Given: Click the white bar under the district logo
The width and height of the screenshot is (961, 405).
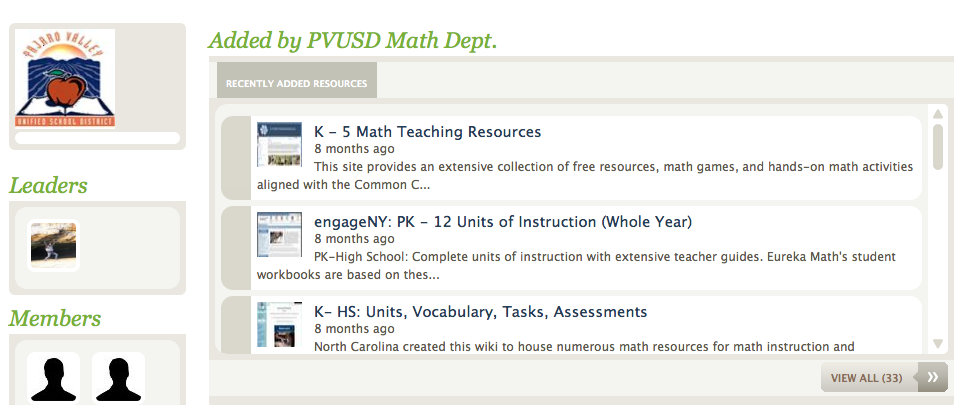Looking at the screenshot, I should point(98,138).
